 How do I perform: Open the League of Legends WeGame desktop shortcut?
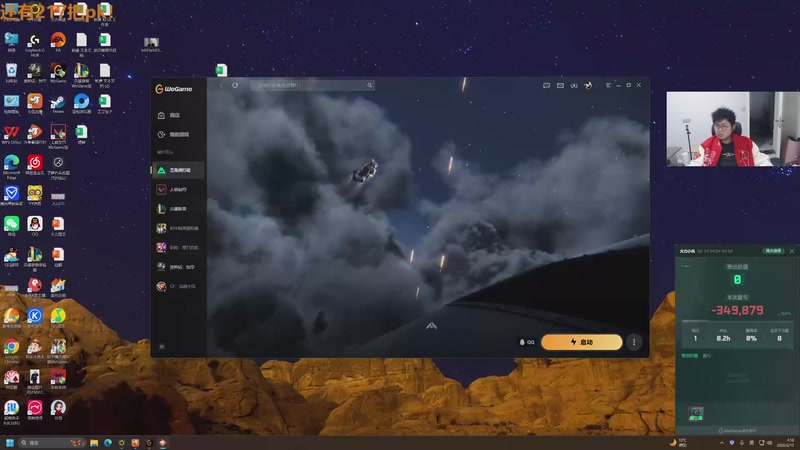coord(82,74)
